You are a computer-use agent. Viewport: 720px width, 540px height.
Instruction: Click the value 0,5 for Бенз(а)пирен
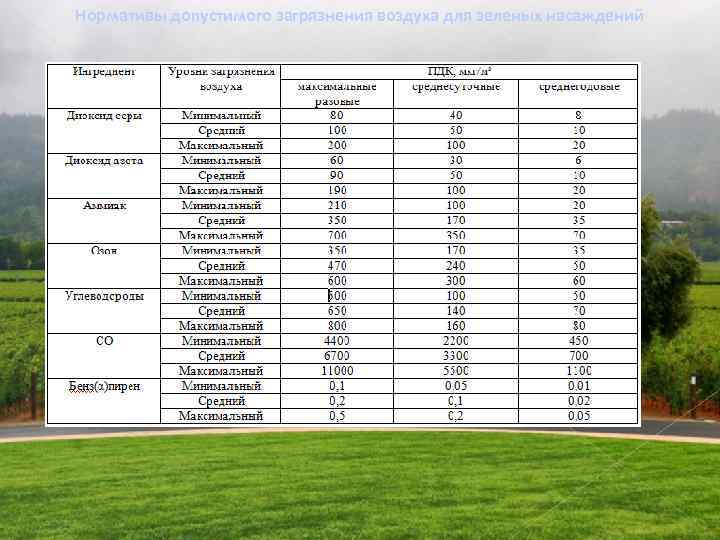click(337, 416)
